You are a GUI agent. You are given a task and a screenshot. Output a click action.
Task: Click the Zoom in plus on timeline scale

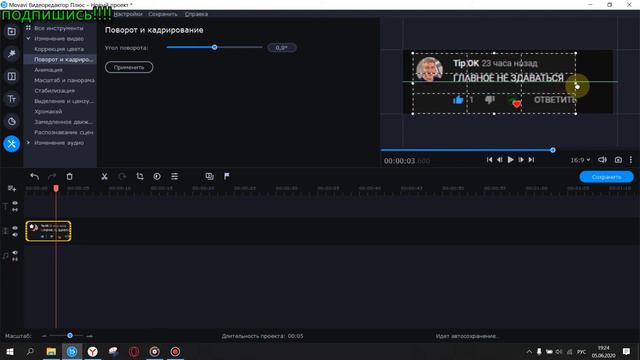90,336
